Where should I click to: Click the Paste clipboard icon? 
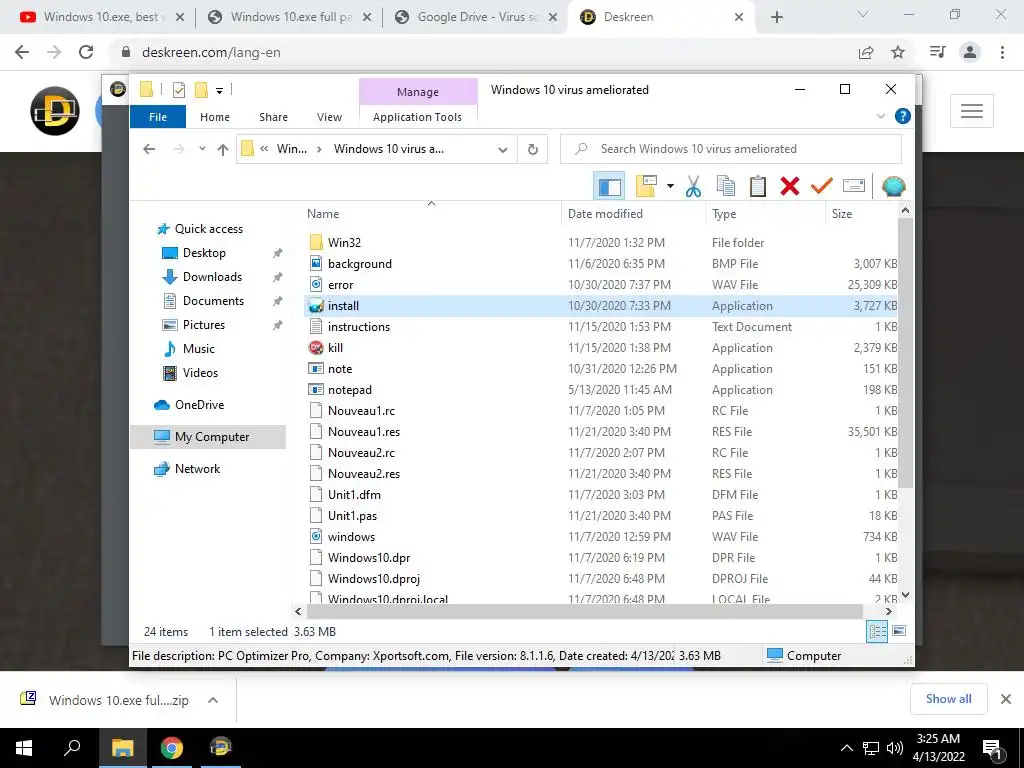click(x=758, y=186)
